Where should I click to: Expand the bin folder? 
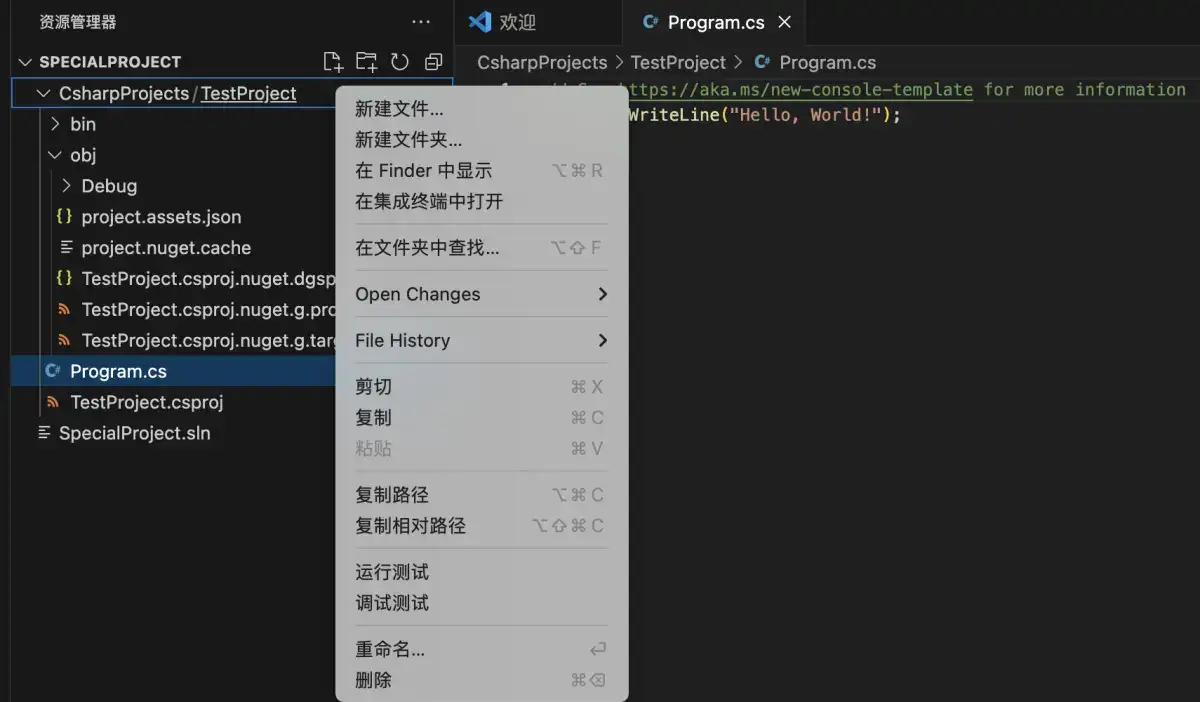click(x=56, y=124)
